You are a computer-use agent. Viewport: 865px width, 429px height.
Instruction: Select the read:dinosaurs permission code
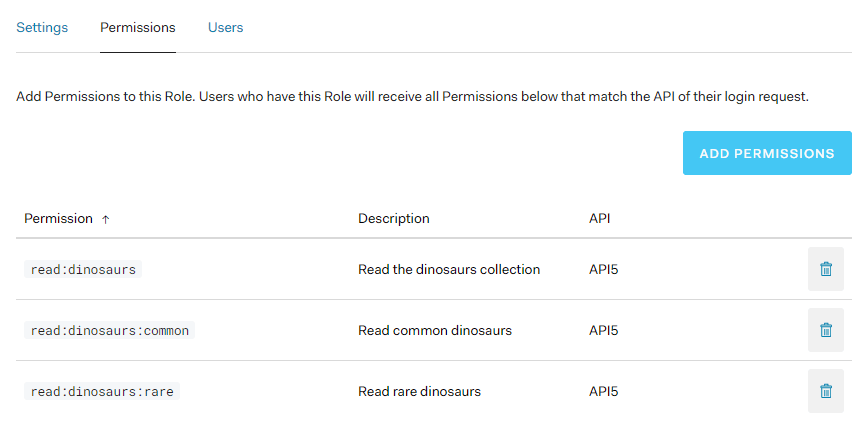83,269
